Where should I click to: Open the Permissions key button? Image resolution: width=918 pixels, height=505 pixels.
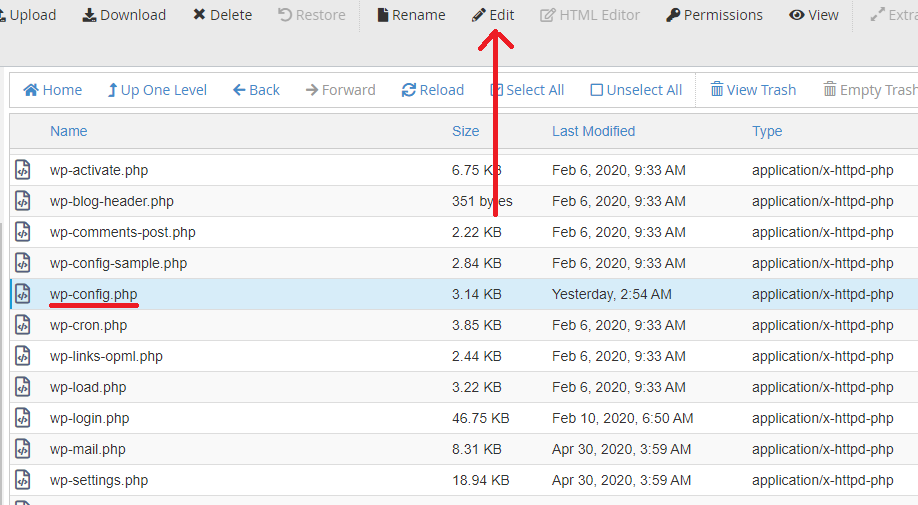pos(714,15)
